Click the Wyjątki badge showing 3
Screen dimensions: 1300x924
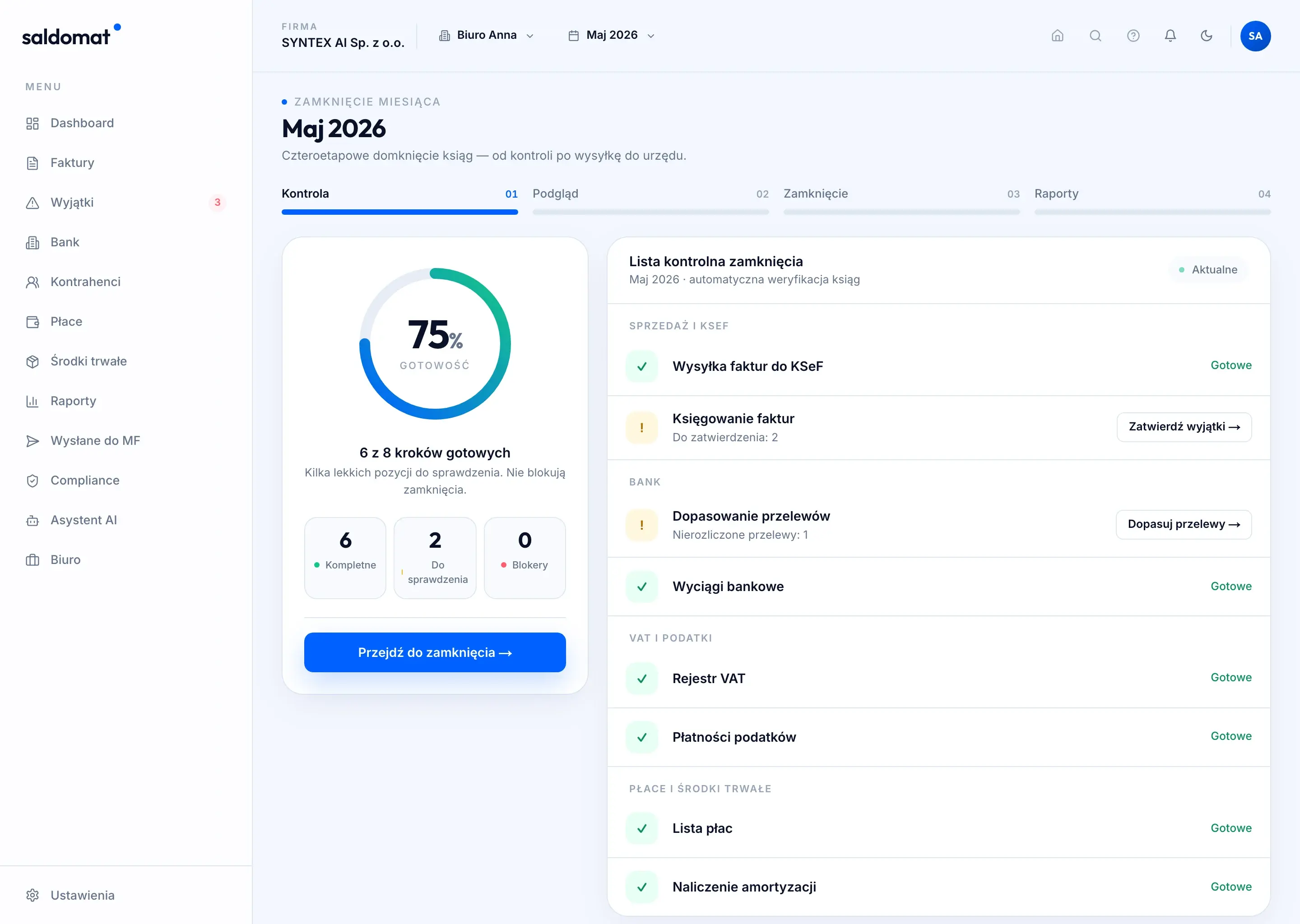pos(218,203)
